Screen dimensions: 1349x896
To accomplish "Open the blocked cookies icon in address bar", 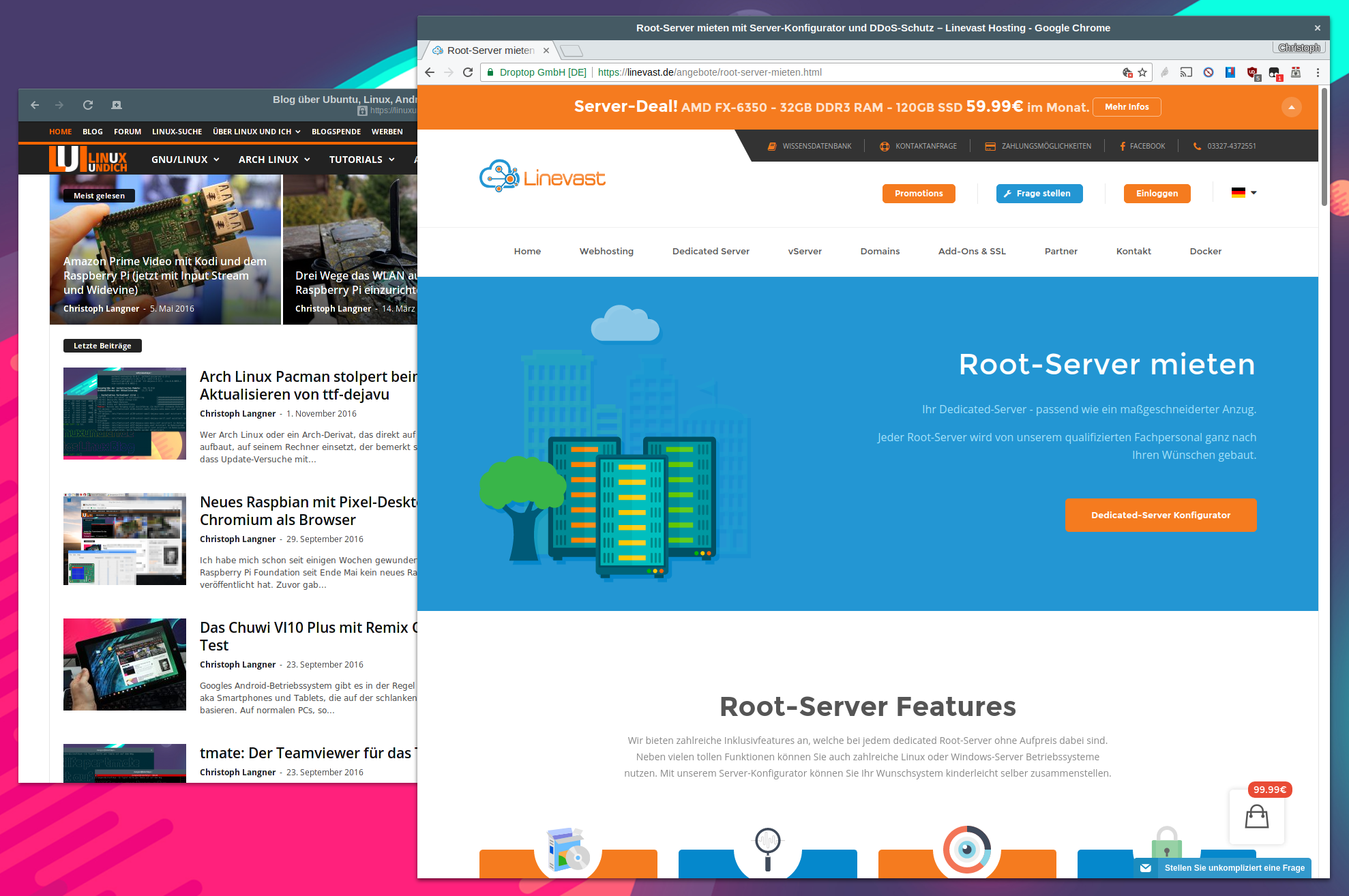I will (x=1127, y=72).
